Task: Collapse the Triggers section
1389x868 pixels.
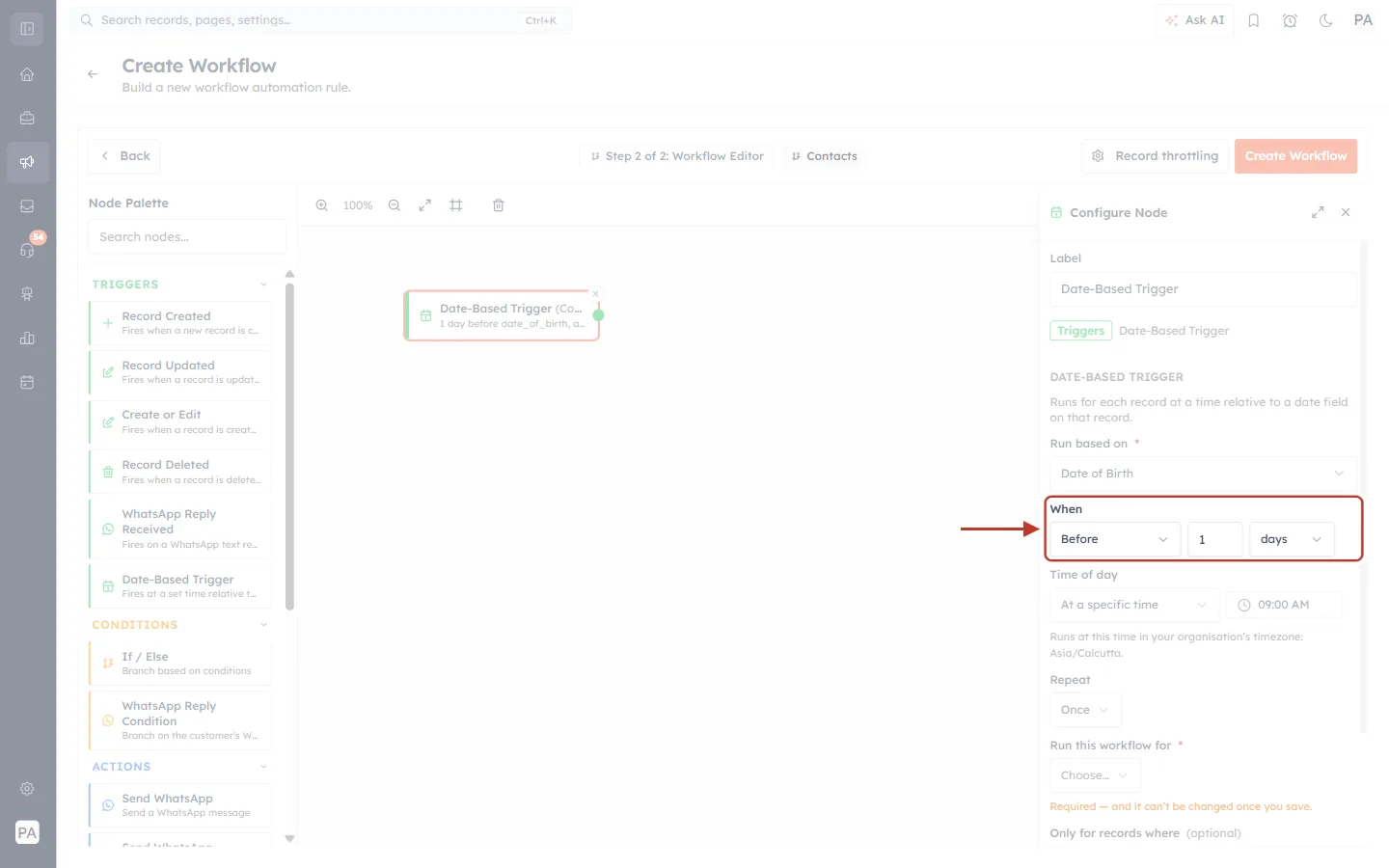Action: 264,285
